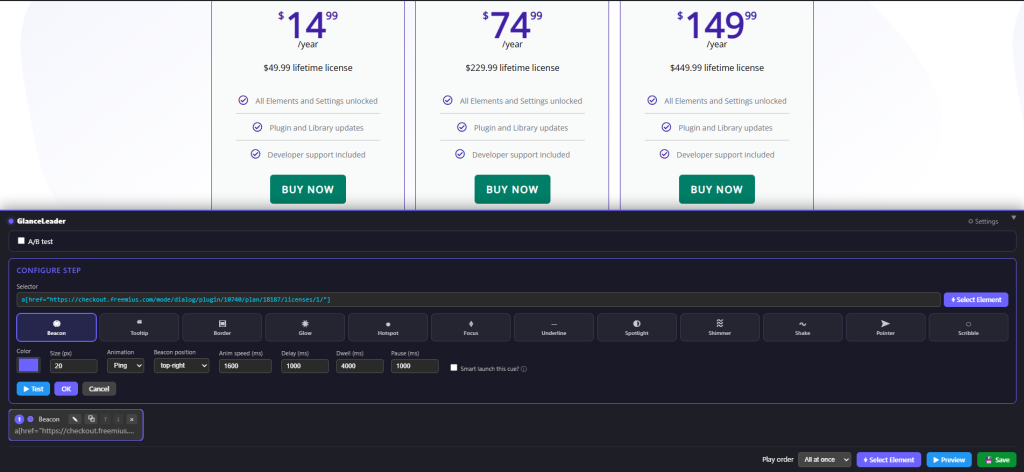Select the Pointer cue type
Viewport: 1024px width, 472px height.
(x=886, y=327)
